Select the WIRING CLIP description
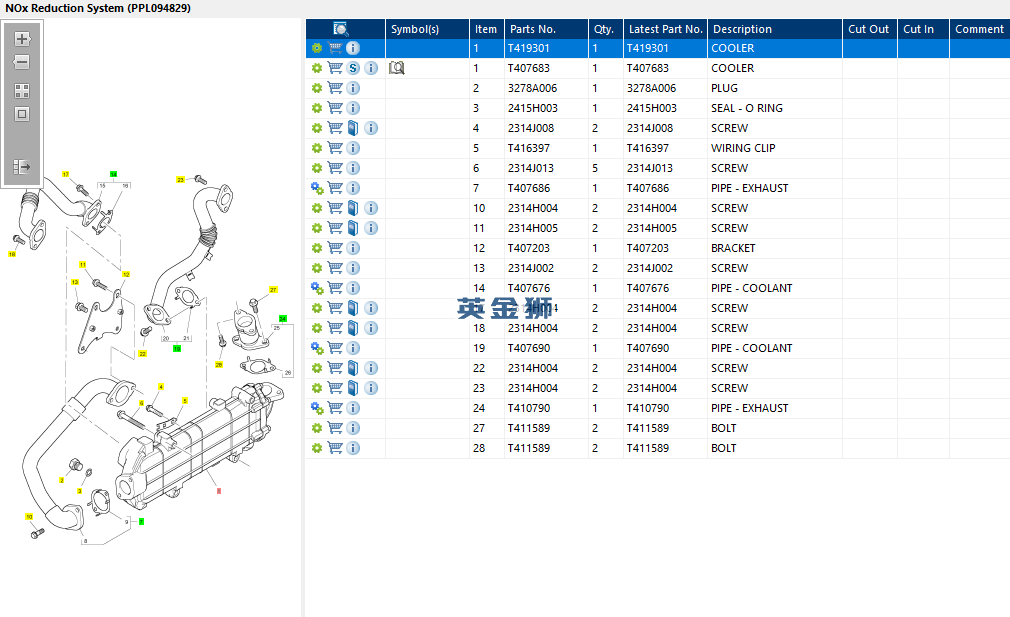Image resolution: width=1010 pixels, height=617 pixels. tap(775, 147)
